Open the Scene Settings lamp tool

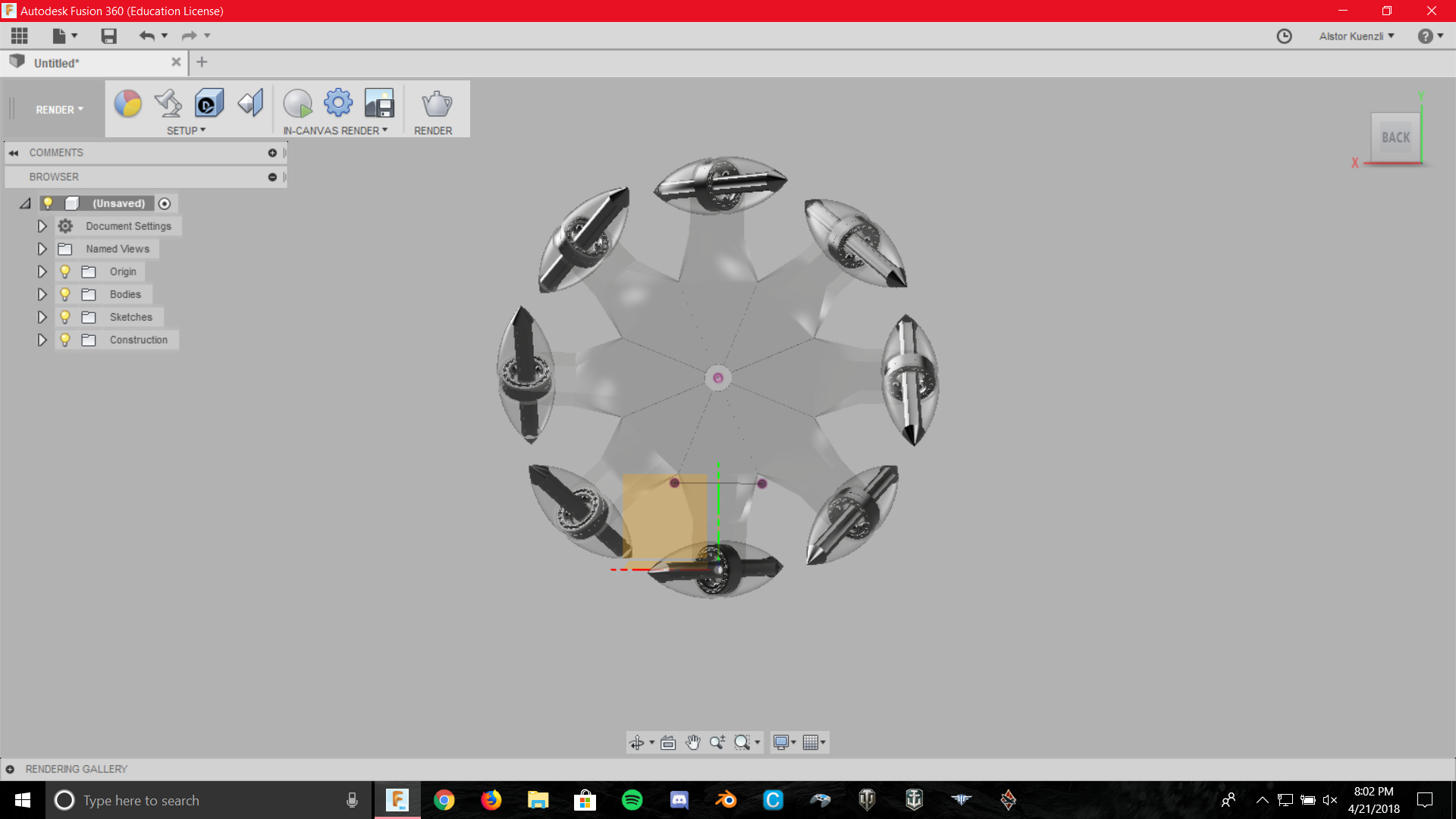[x=168, y=104]
